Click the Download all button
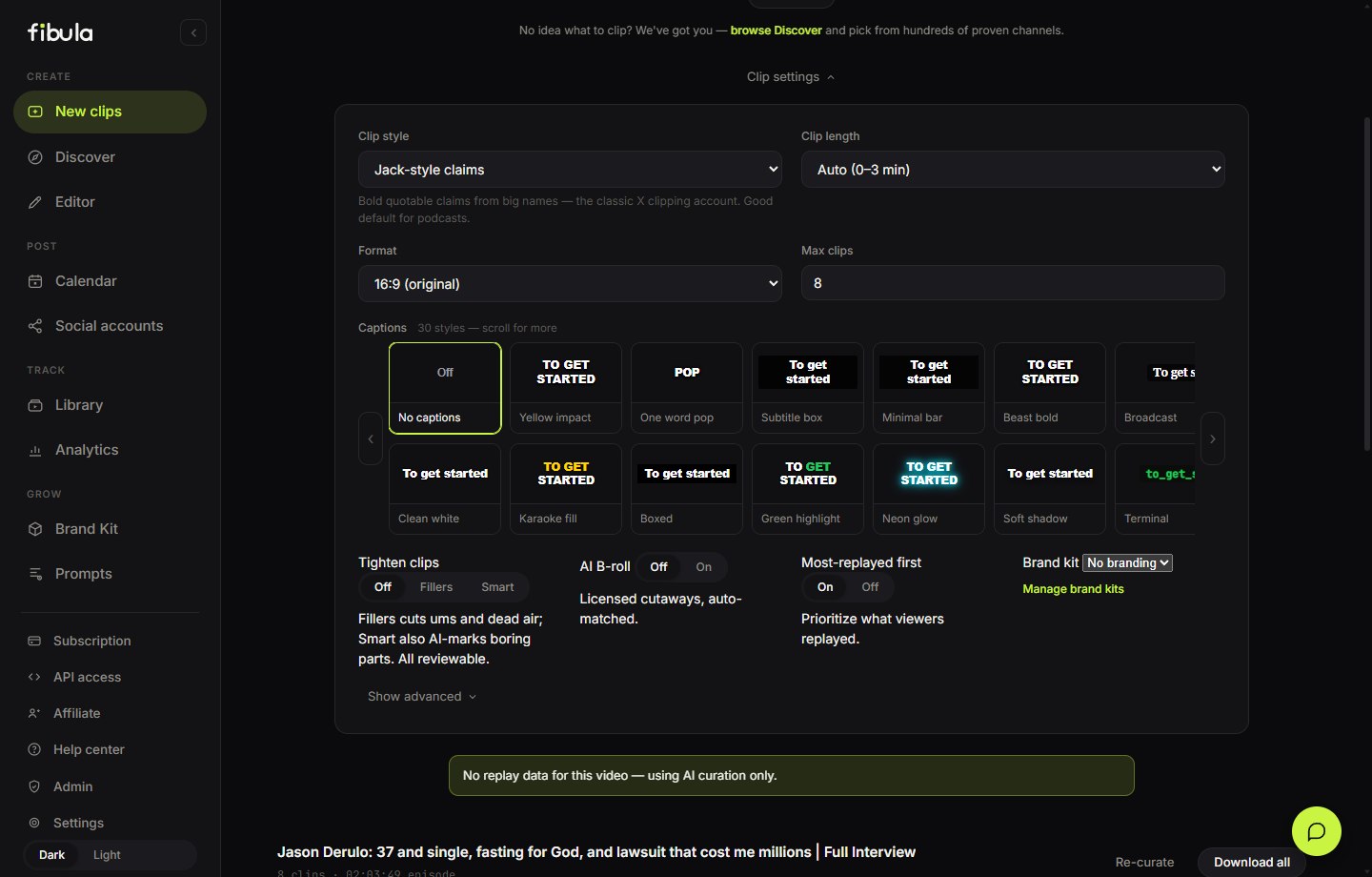This screenshot has height=877, width=1372. tap(1252, 862)
